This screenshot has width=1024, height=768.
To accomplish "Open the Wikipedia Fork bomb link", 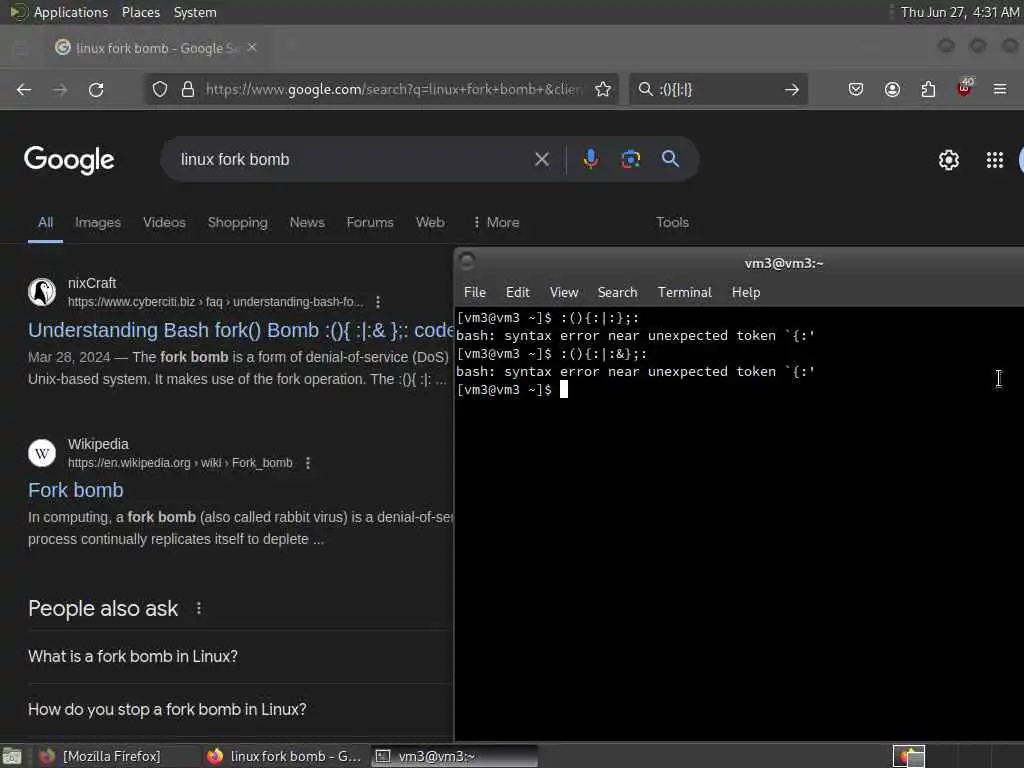I will click(76, 490).
